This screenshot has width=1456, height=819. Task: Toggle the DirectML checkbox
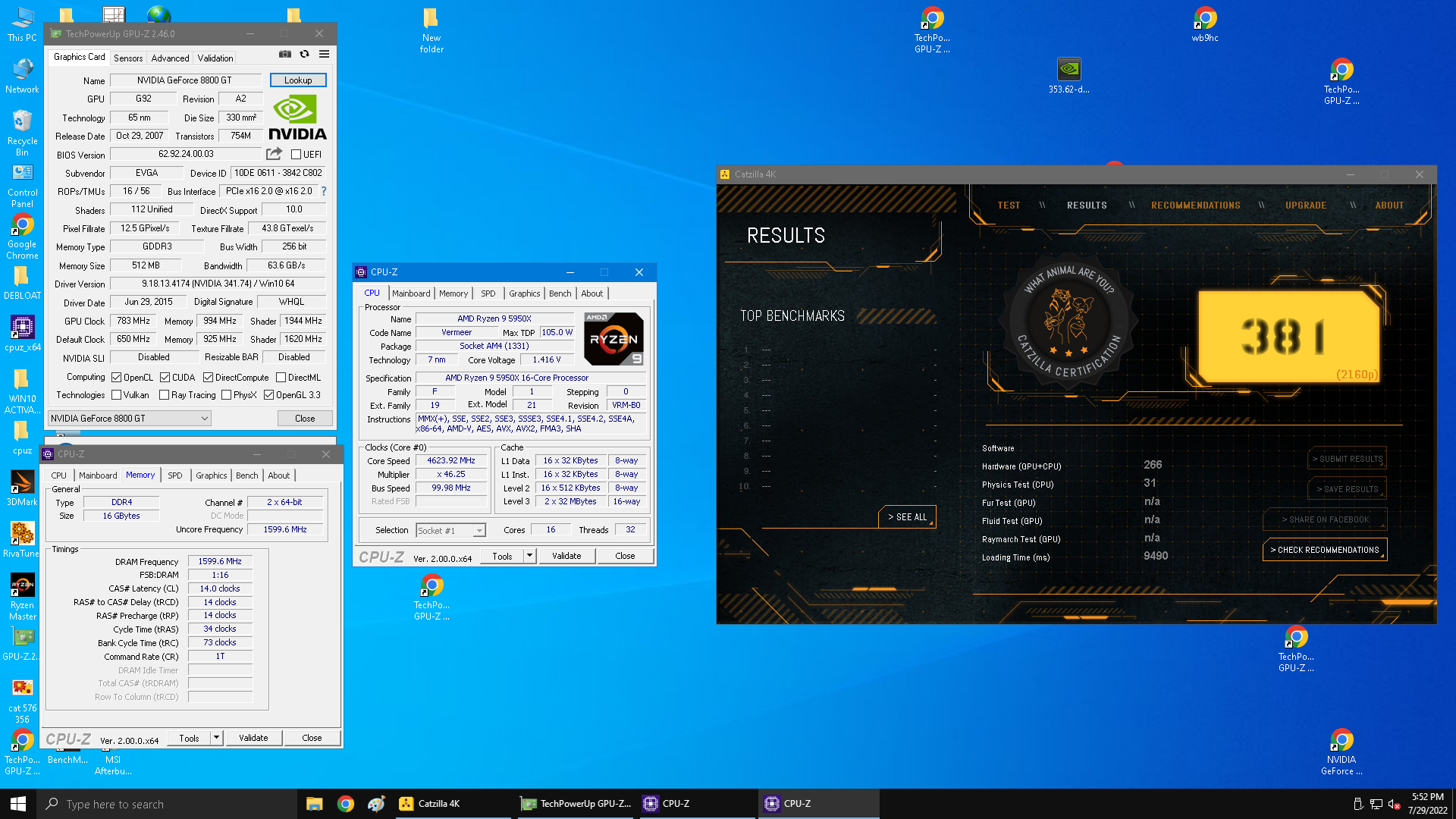coord(281,377)
